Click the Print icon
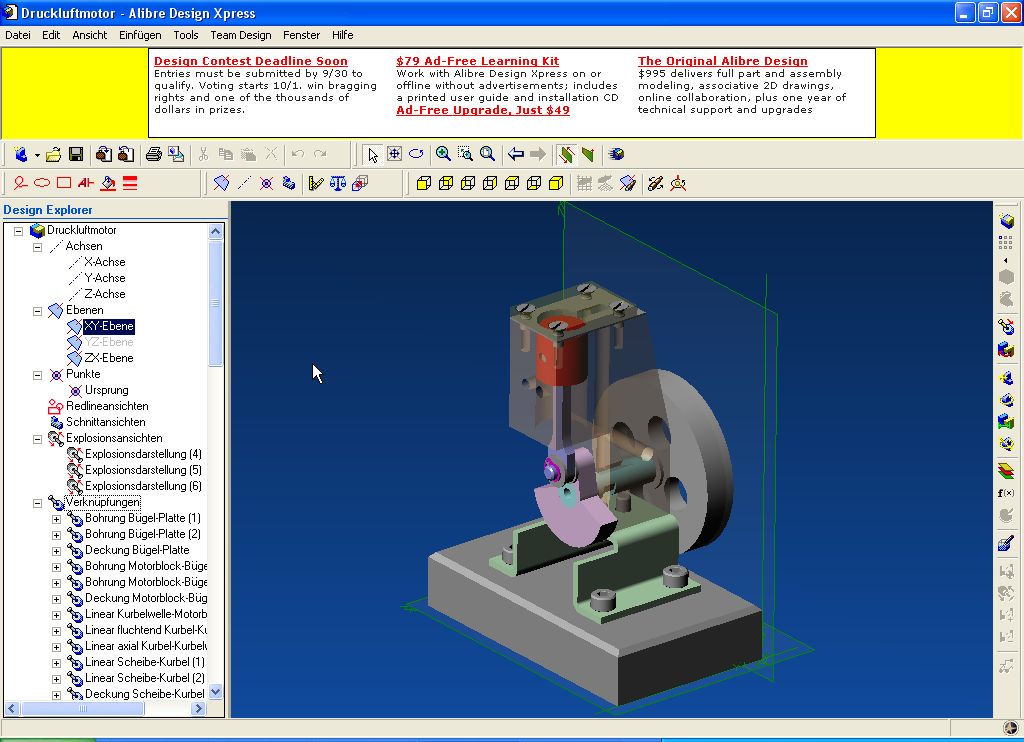Image resolution: width=1024 pixels, height=742 pixels. 153,154
